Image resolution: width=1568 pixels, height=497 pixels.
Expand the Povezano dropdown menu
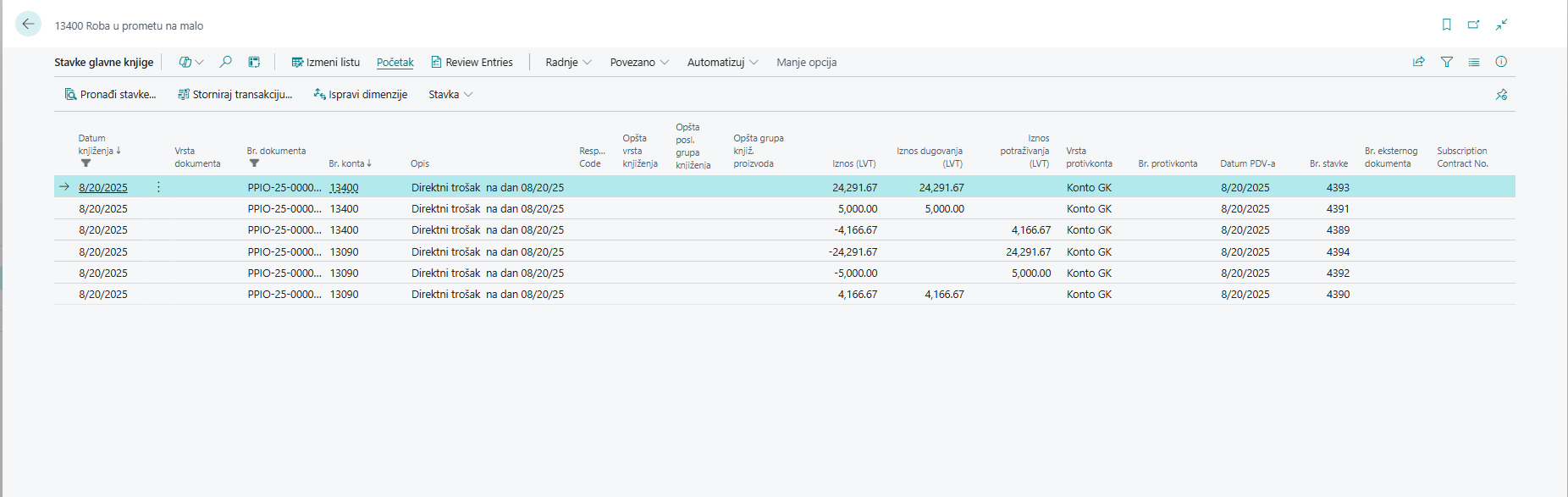tap(639, 63)
